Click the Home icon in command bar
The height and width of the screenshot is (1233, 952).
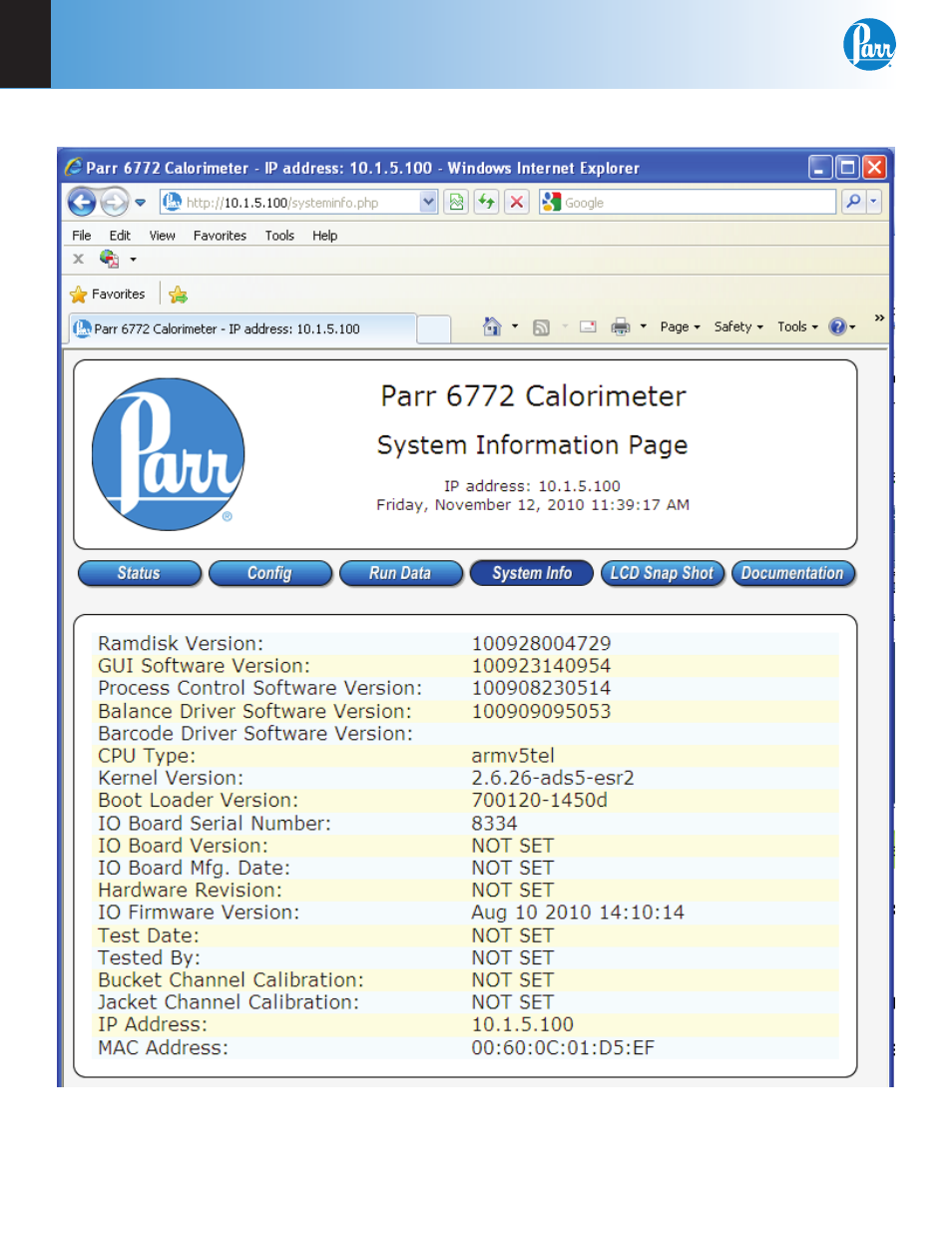click(492, 326)
